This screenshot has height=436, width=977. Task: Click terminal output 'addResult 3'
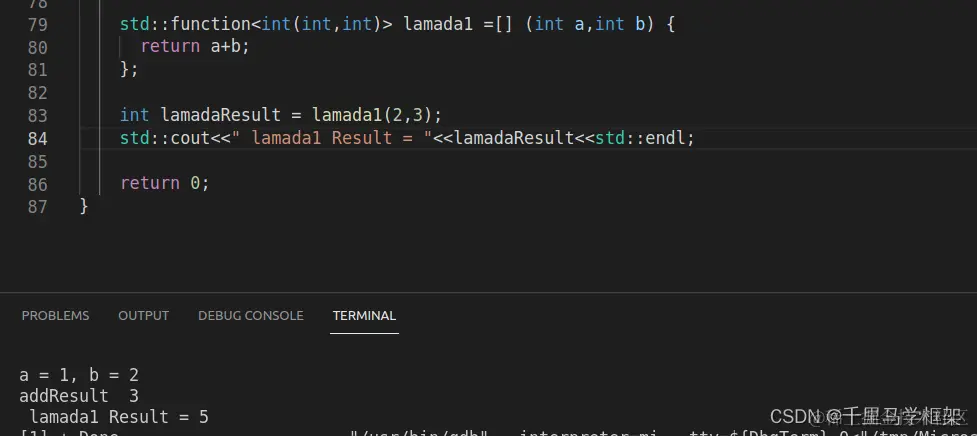pyautogui.click(x=79, y=396)
